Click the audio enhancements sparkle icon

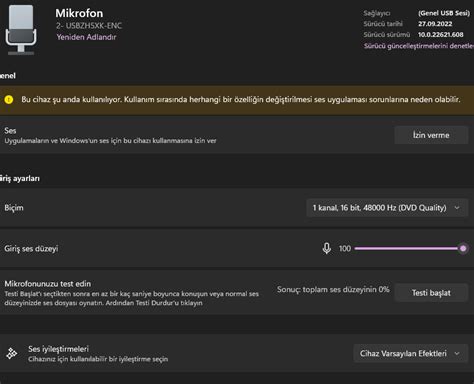click(x=12, y=353)
